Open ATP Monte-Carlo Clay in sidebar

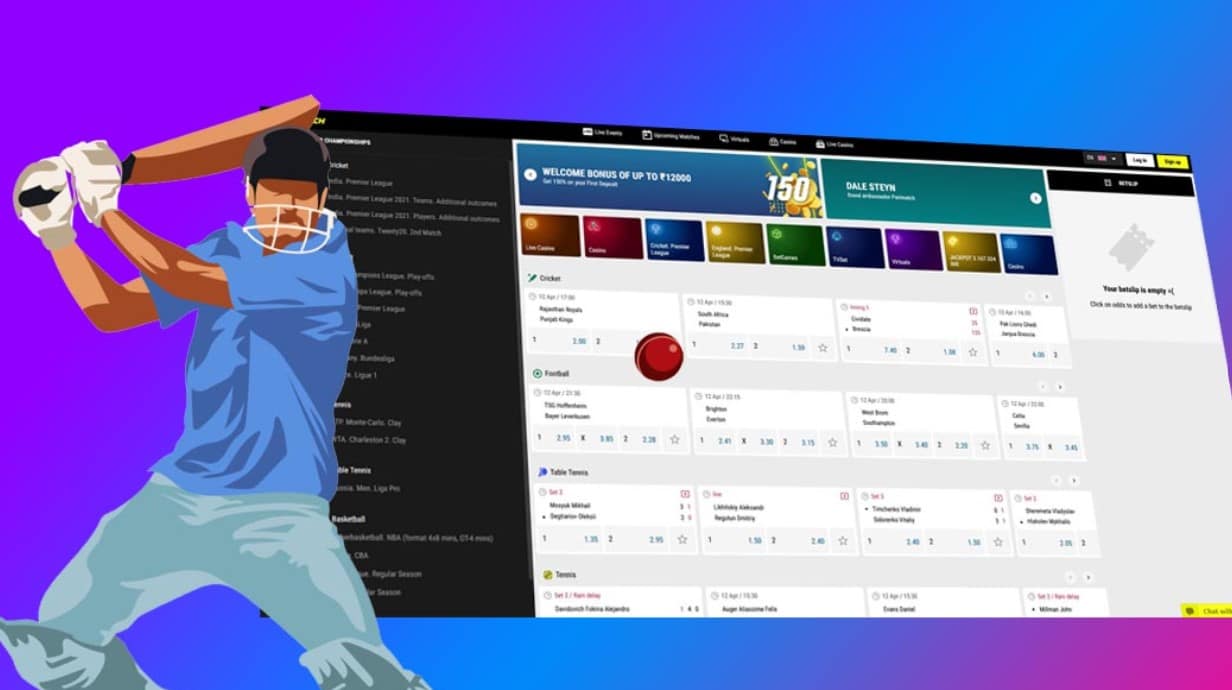click(368, 423)
